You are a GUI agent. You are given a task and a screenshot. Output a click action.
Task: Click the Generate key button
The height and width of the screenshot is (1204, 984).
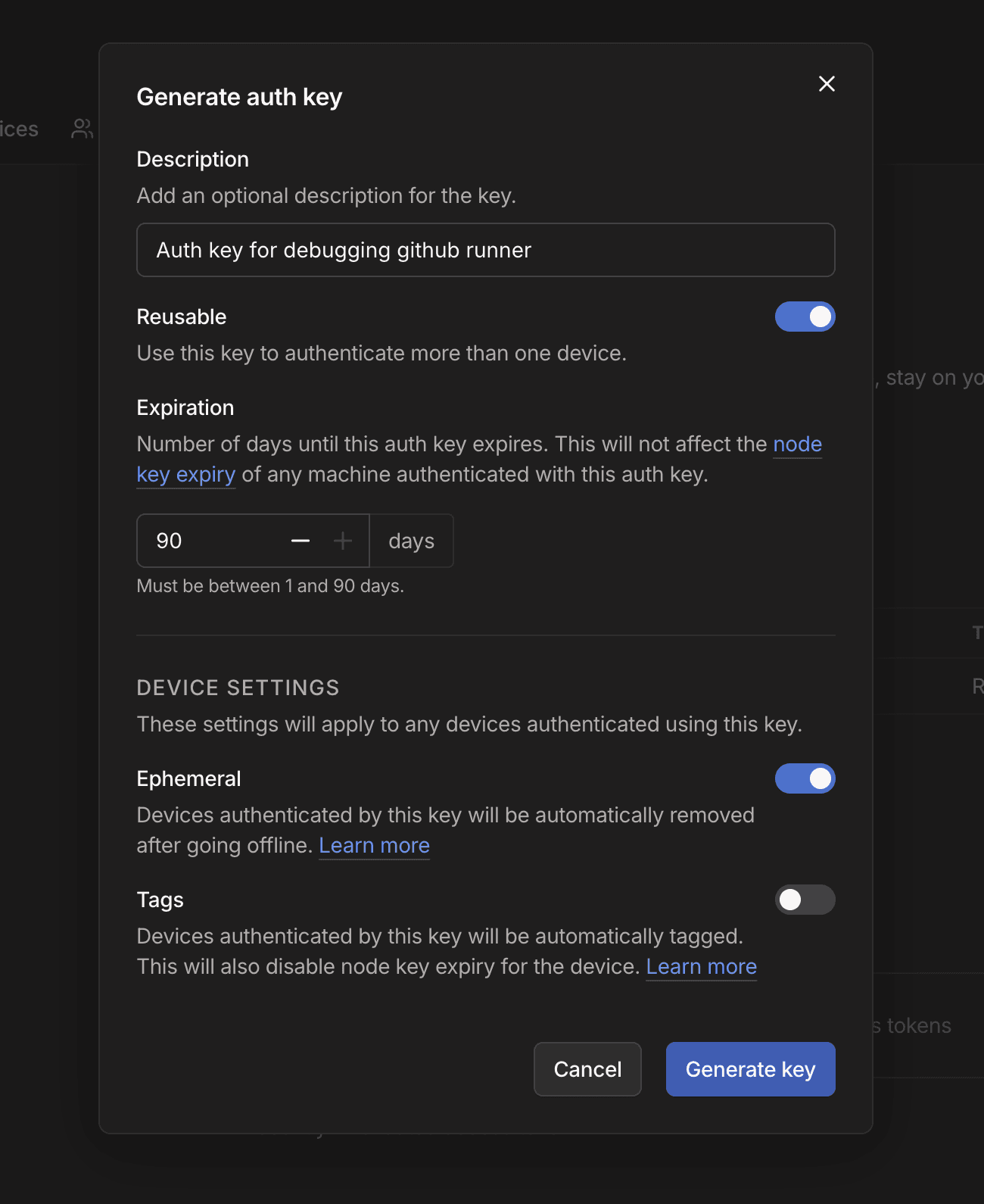(x=750, y=1069)
